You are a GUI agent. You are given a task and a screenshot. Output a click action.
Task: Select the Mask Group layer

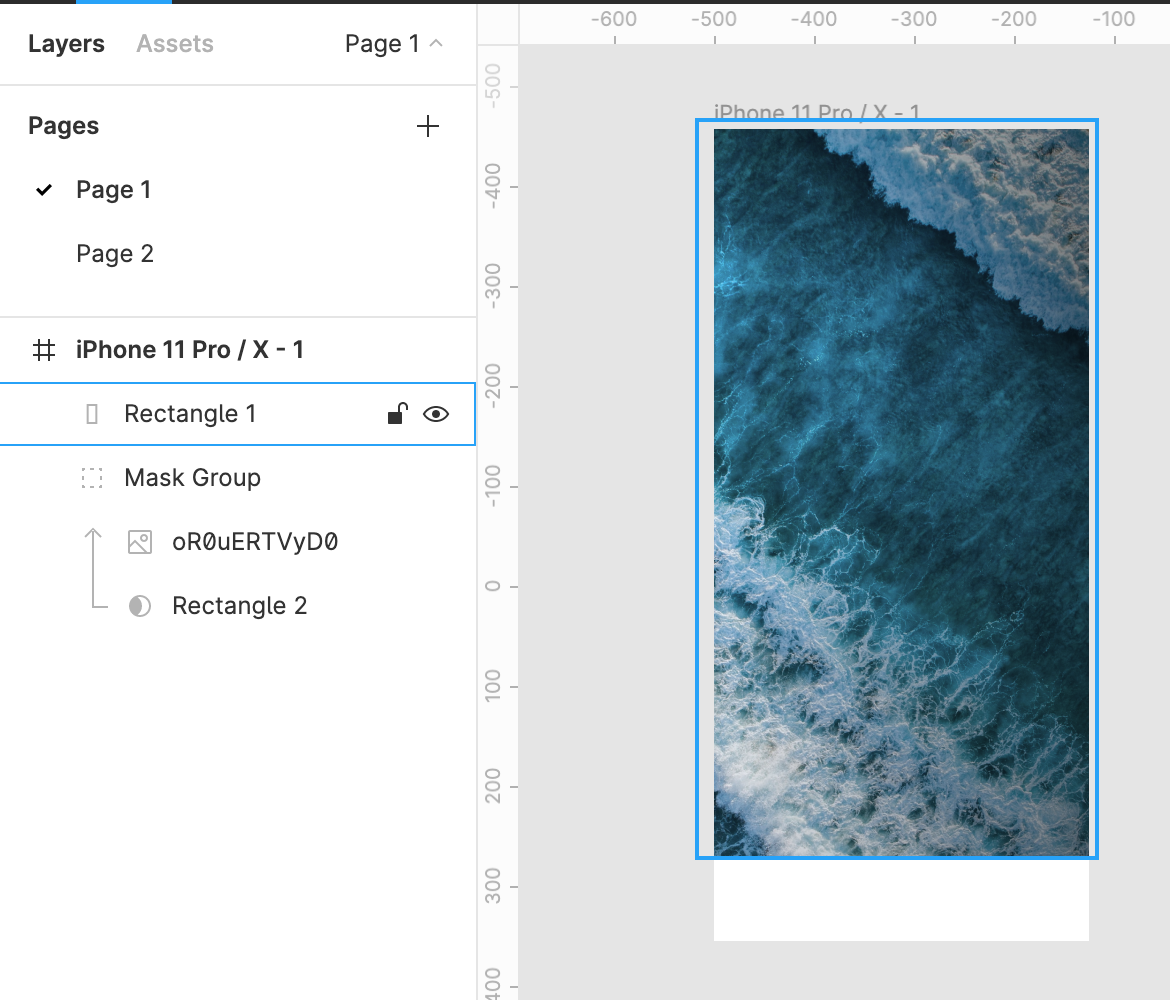[x=192, y=478]
